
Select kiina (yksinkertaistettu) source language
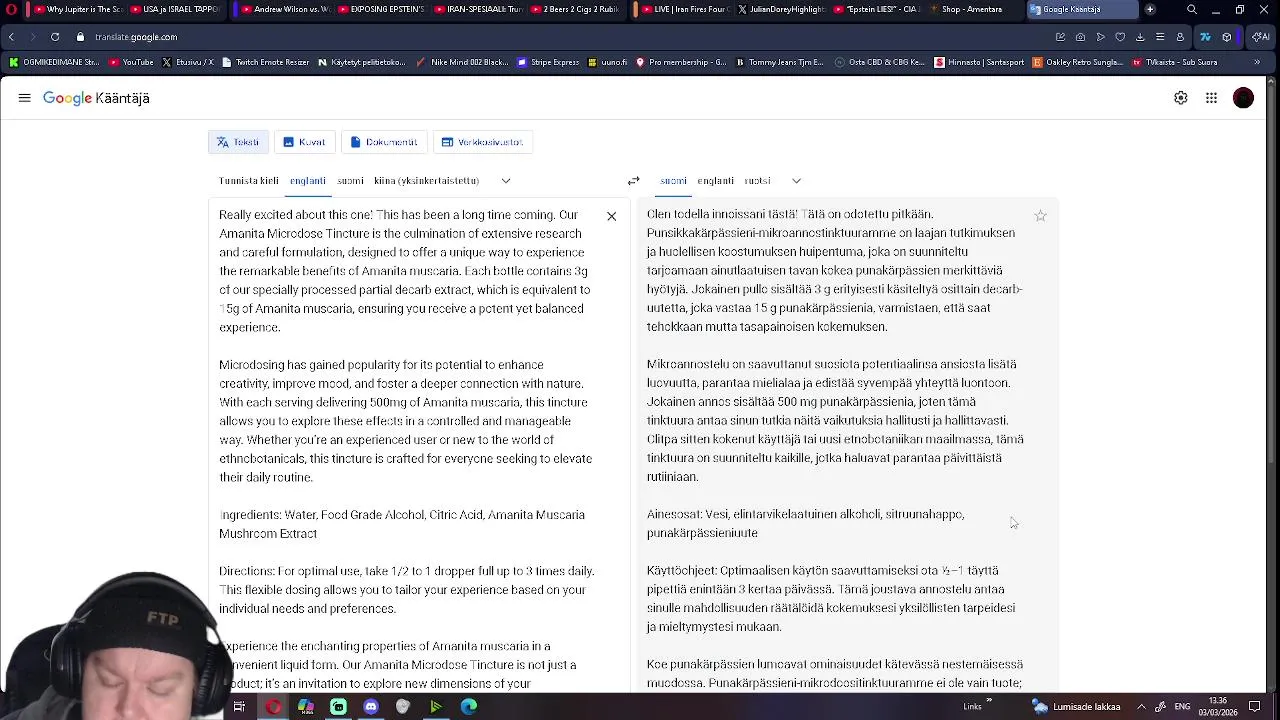[x=426, y=181]
